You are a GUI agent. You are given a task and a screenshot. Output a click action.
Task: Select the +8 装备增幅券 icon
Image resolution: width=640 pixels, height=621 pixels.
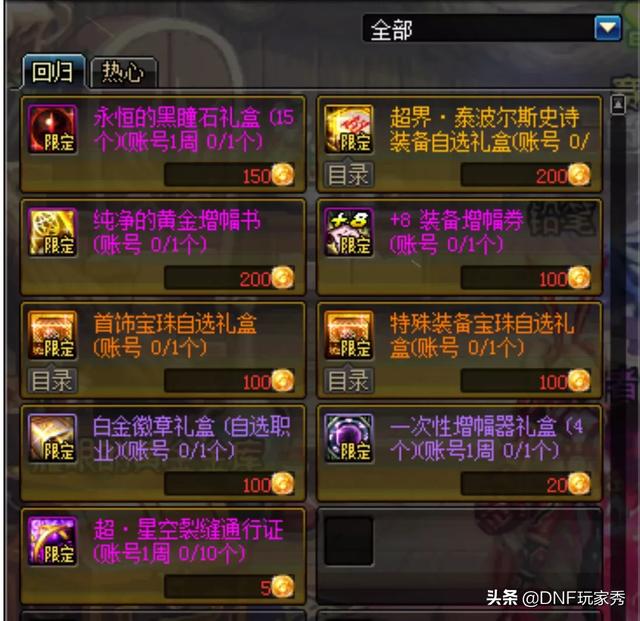click(349, 232)
